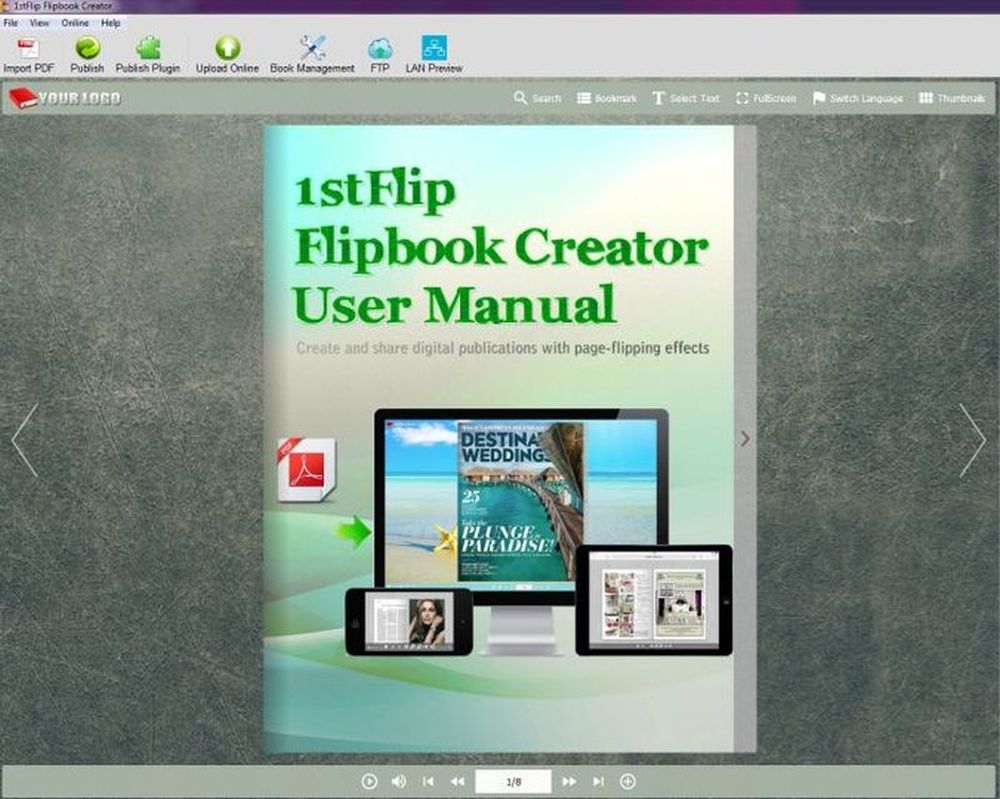1000x799 pixels.
Task: Open the Switch Language selector
Action: coord(857,98)
